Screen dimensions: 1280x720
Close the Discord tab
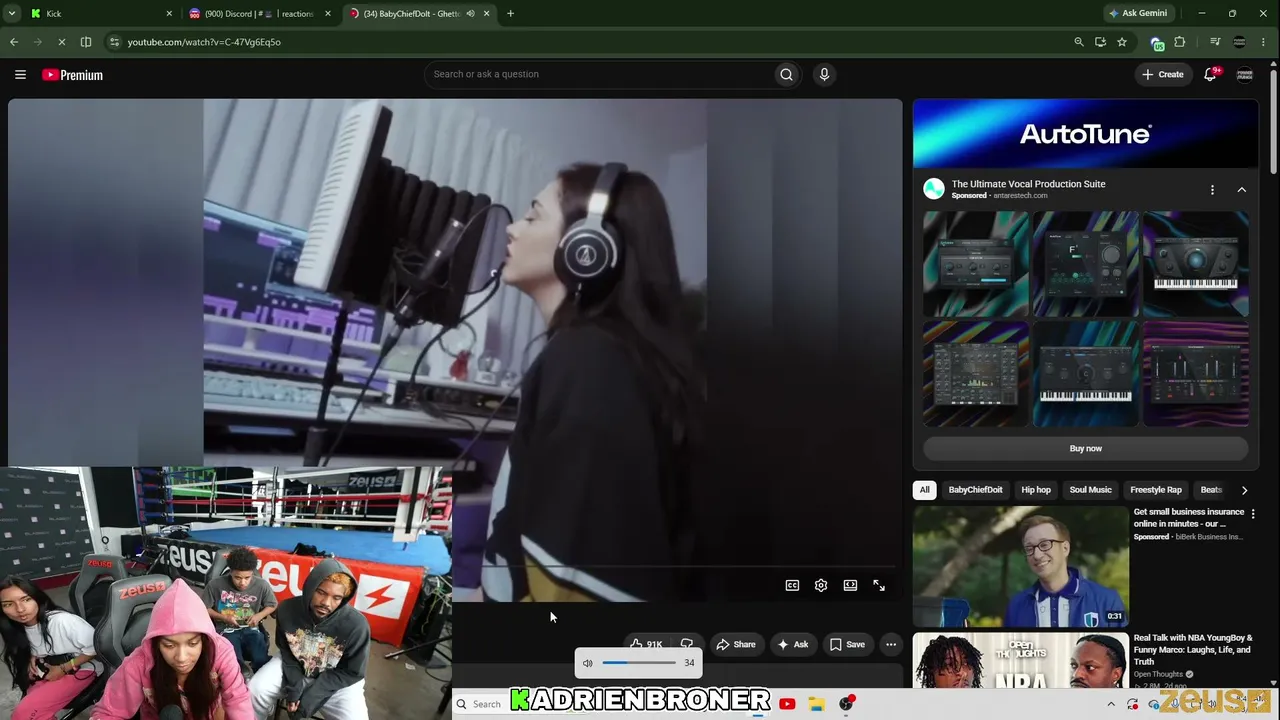tap(327, 14)
